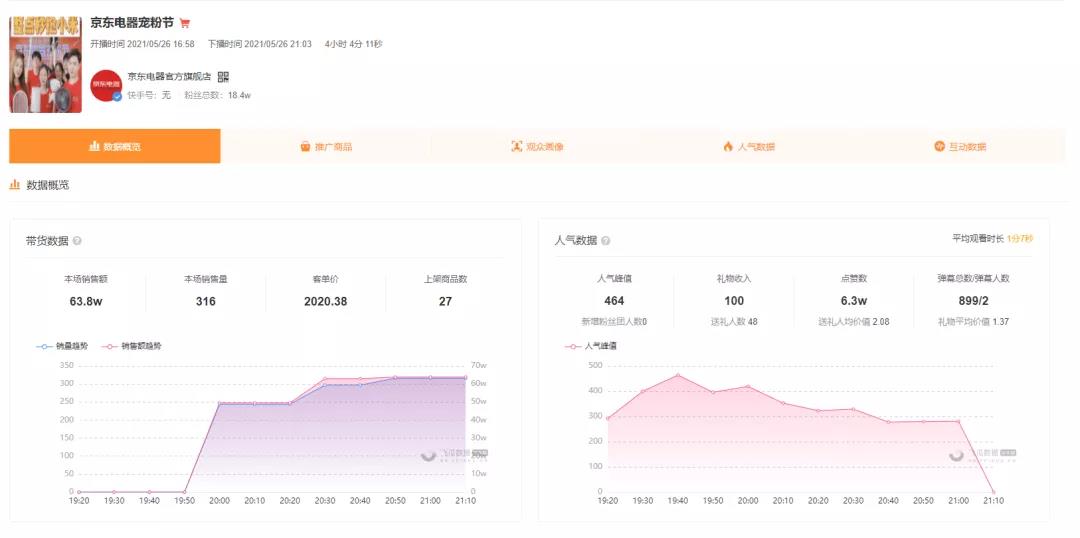Click the chat icon in 互动数据 tab
The width and height of the screenshot is (1080, 538).
(x=939, y=146)
